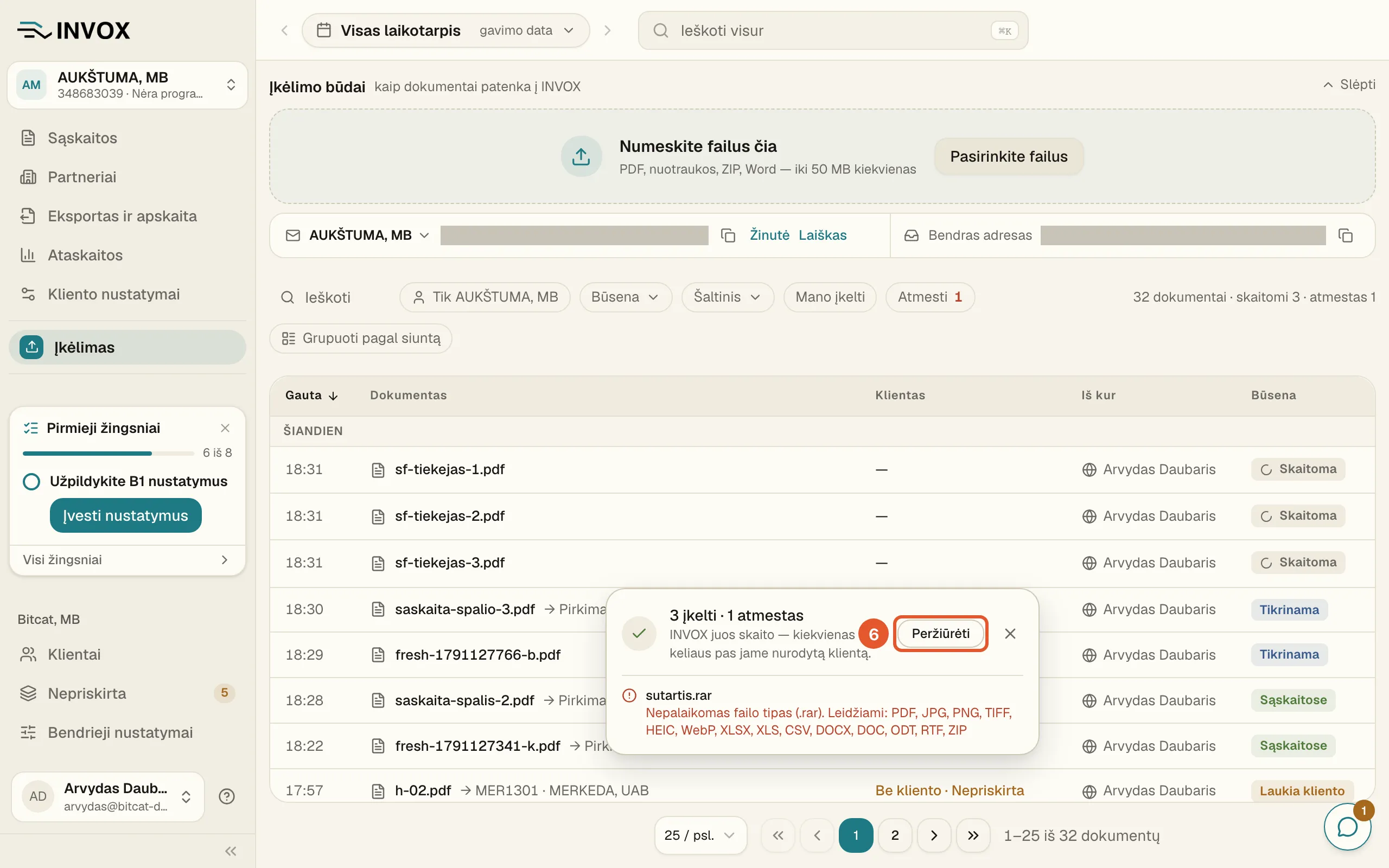Expand the Būsena filter dropdown
This screenshot has height=868, width=1389.
tap(625, 297)
